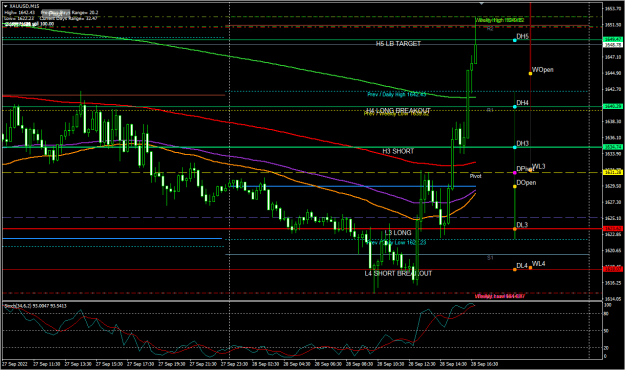This screenshot has width=625, height=370.
Task: Open the XAUUSD,M15 chart dropdown arrow
Action: [x=6, y=6]
